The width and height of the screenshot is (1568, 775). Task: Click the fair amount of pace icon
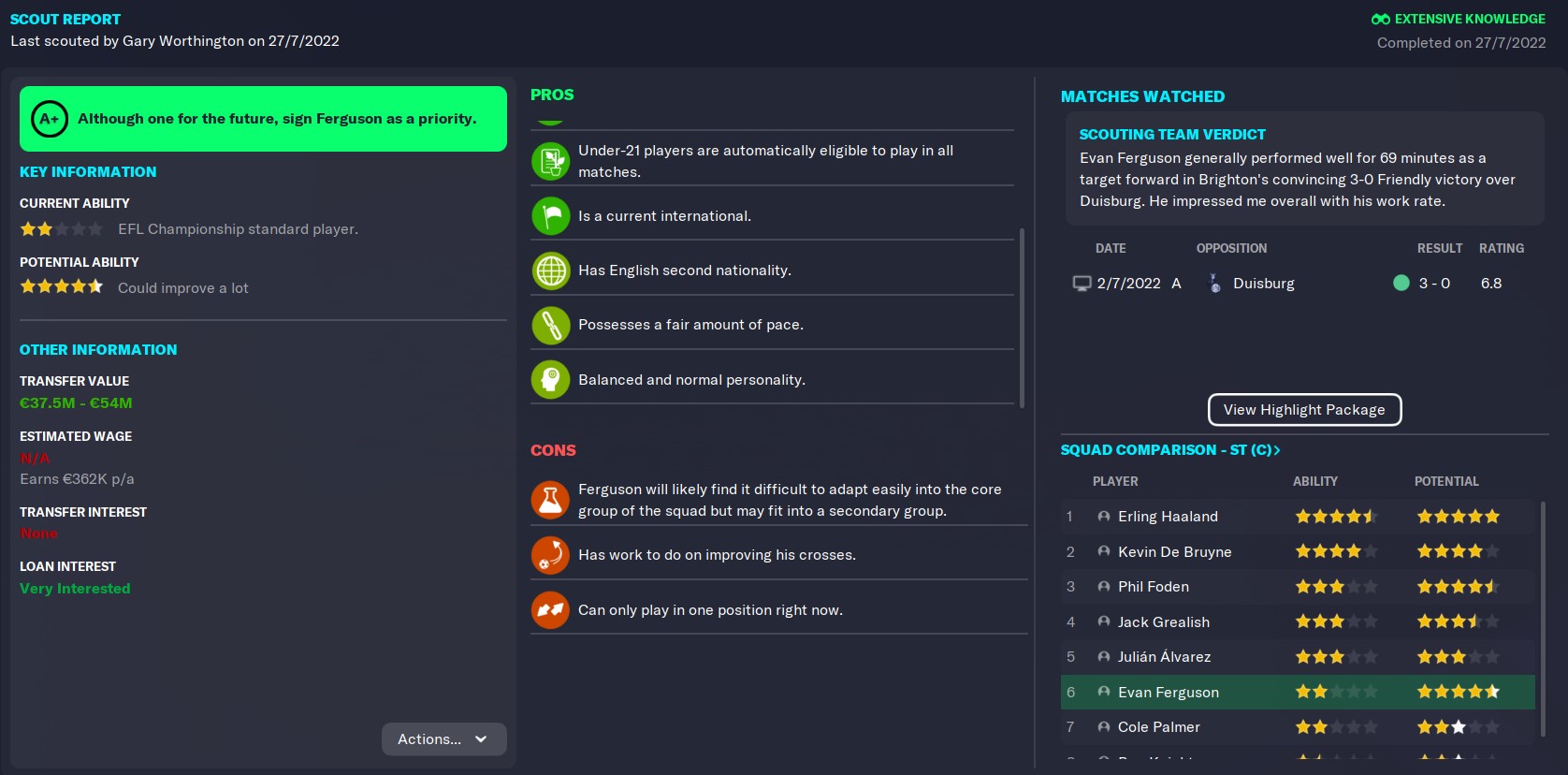(x=551, y=325)
